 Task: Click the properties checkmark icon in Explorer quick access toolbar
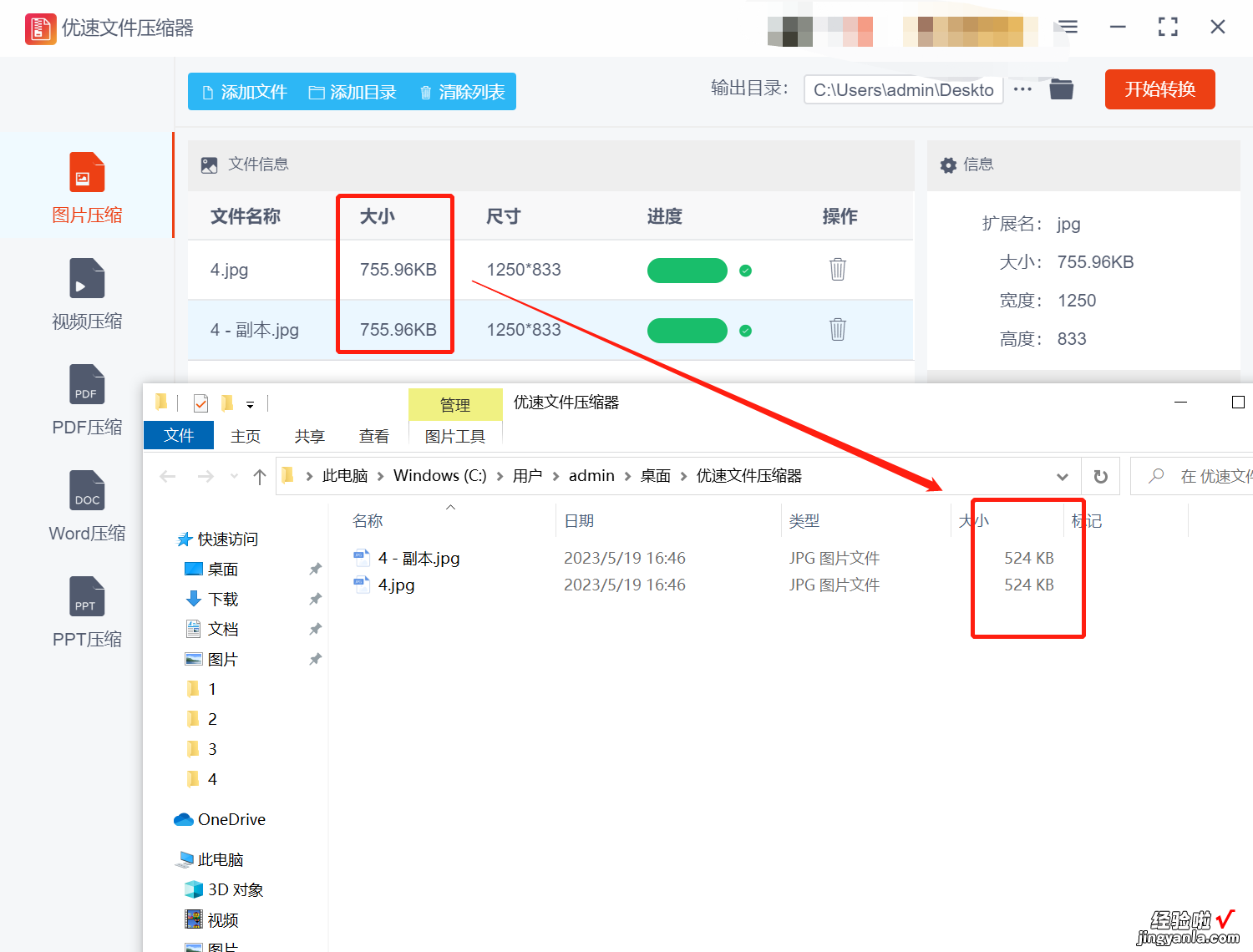[201, 404]
